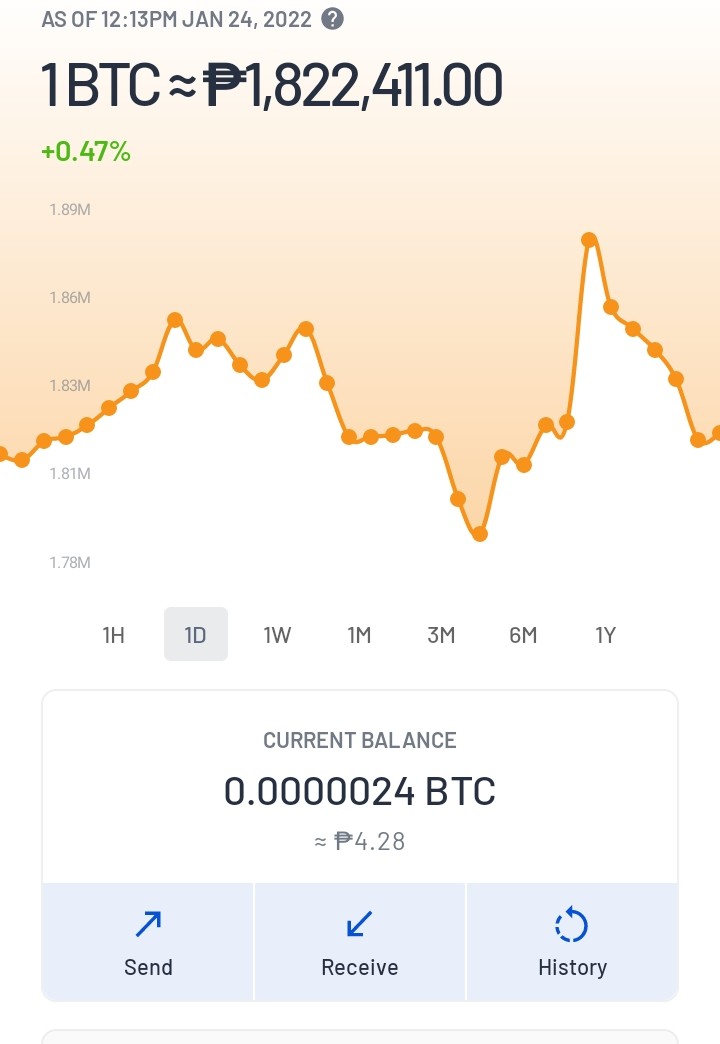720x1044 pixels.
Task: Tap the current balance 0.0000024 BTC
Action: (360, 791)
